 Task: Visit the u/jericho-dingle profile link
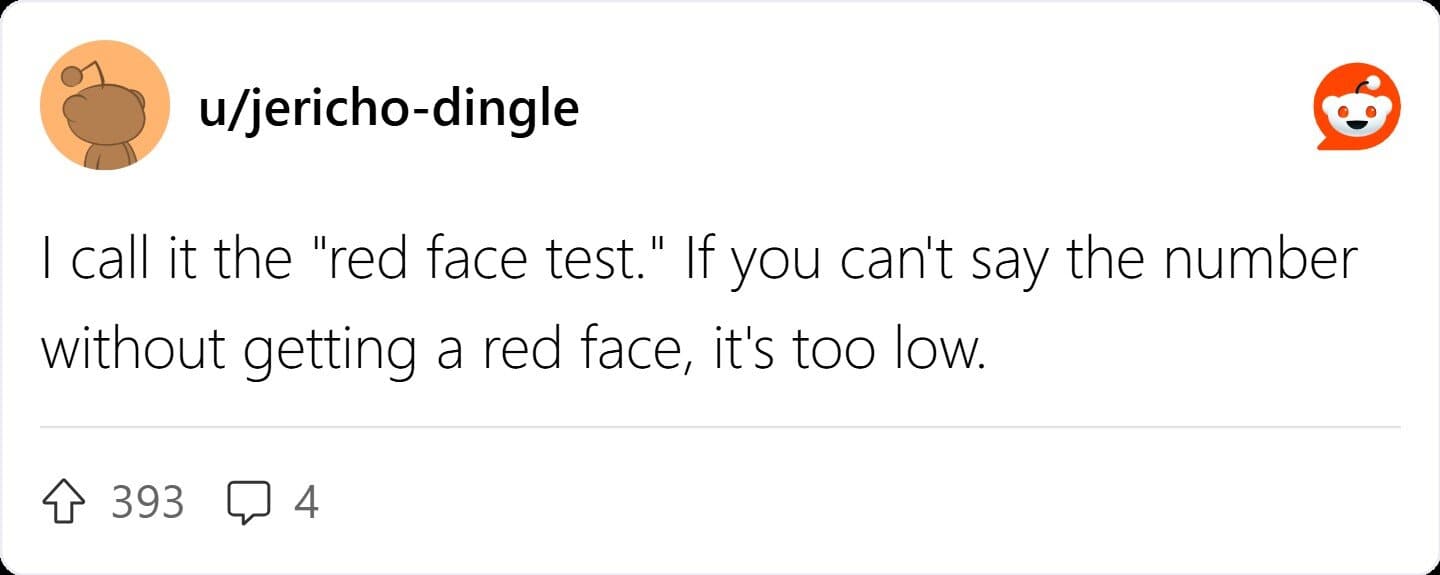pos(389,108)
